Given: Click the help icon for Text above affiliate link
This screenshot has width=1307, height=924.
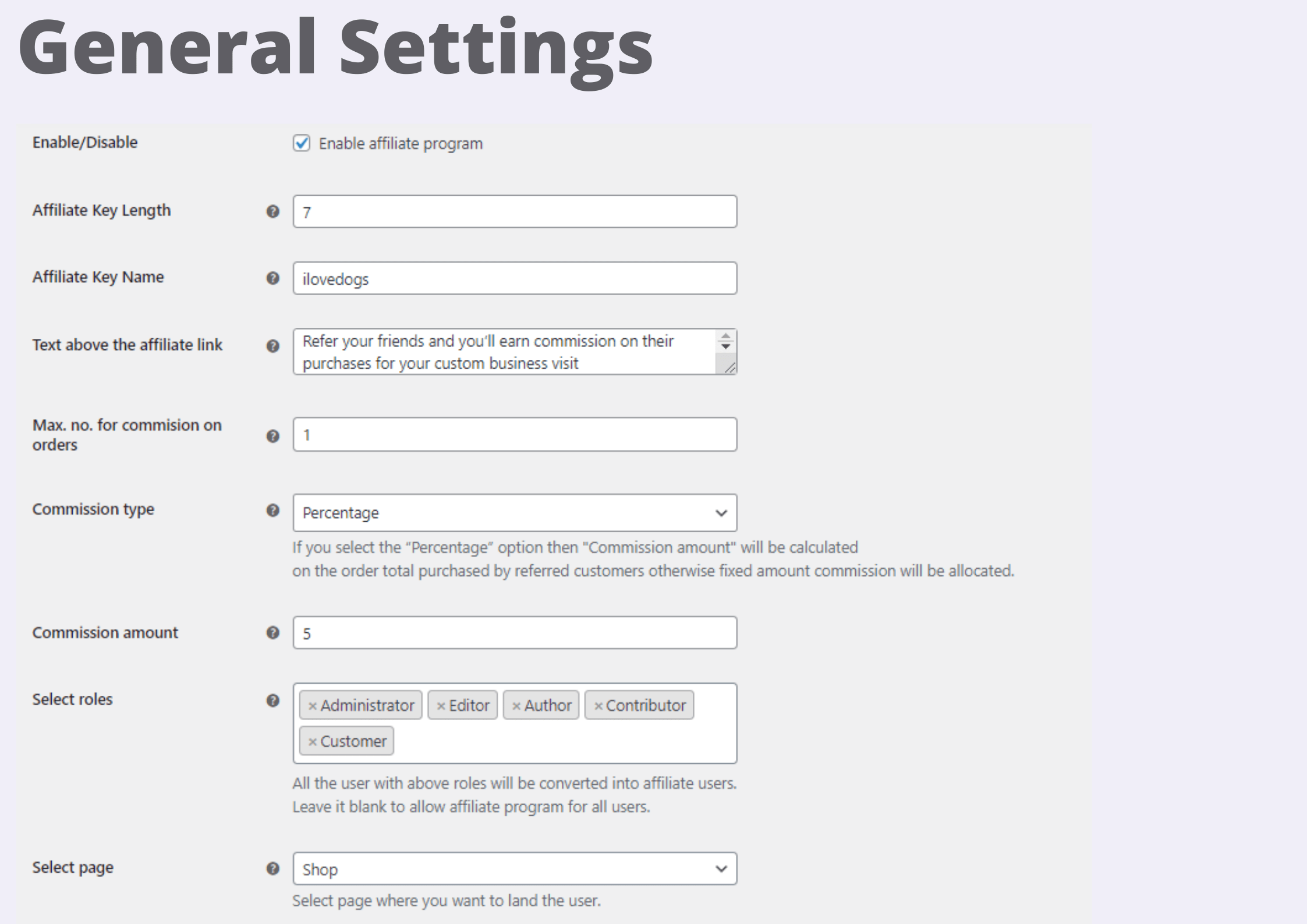Looking at the screenshot, I should 272,346.
